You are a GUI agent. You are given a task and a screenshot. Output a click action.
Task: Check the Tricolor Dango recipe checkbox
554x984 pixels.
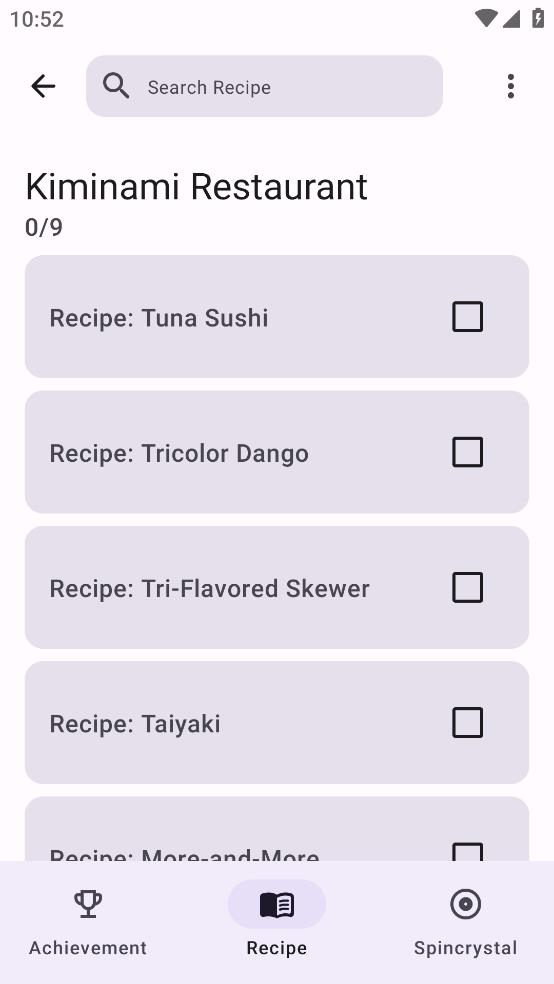pyautogui.click(x=467, y=452)
